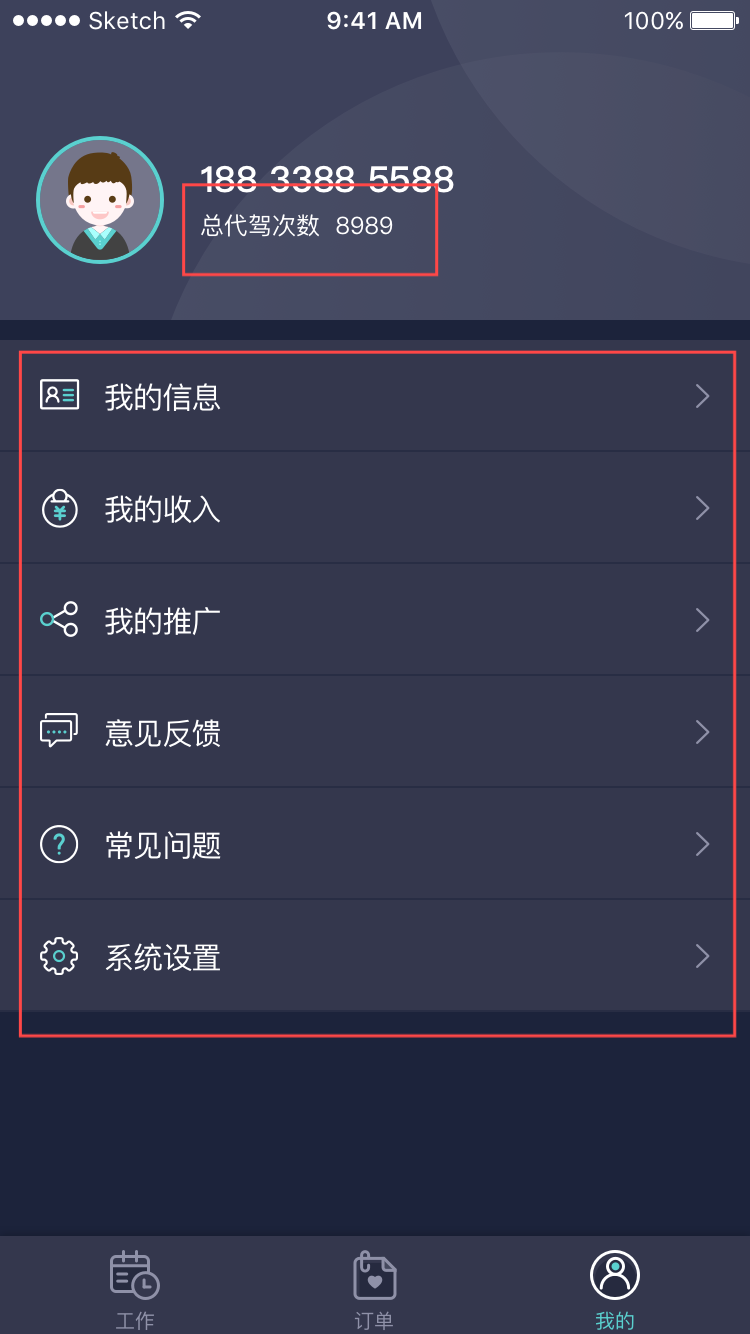750x1334 pixels.
Task: Expand 我的收入 using its chevron arrow
Action: click(703, 508)
